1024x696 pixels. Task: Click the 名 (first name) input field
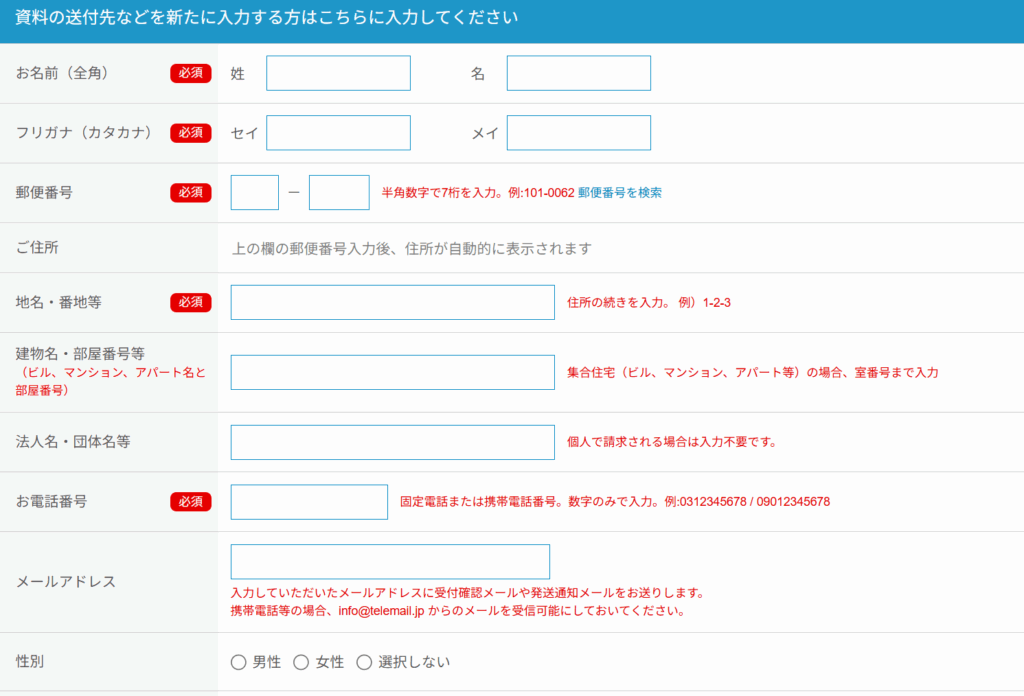(578, 73)
